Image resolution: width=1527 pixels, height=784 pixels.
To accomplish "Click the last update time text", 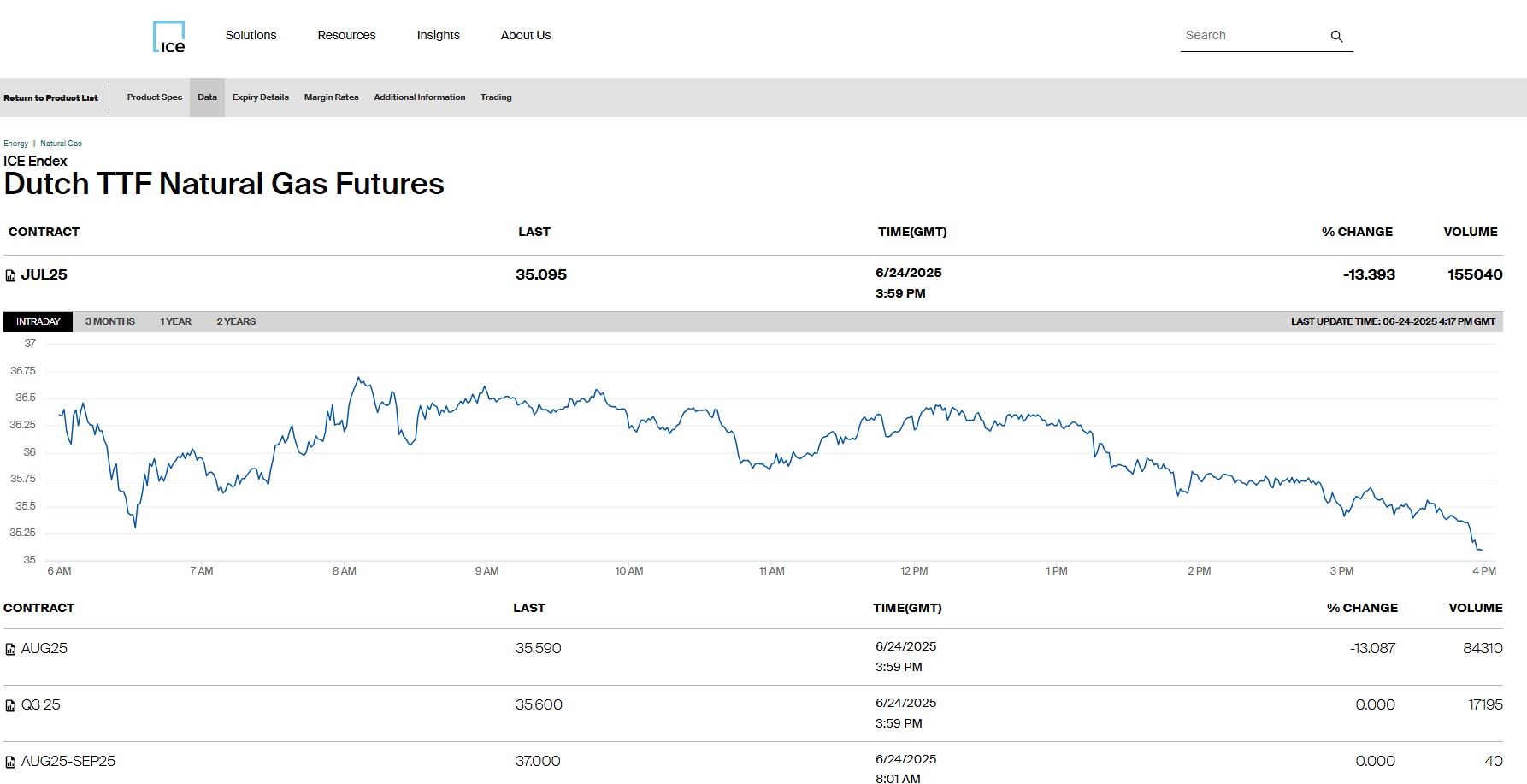I will click(x=1393, y=321).
